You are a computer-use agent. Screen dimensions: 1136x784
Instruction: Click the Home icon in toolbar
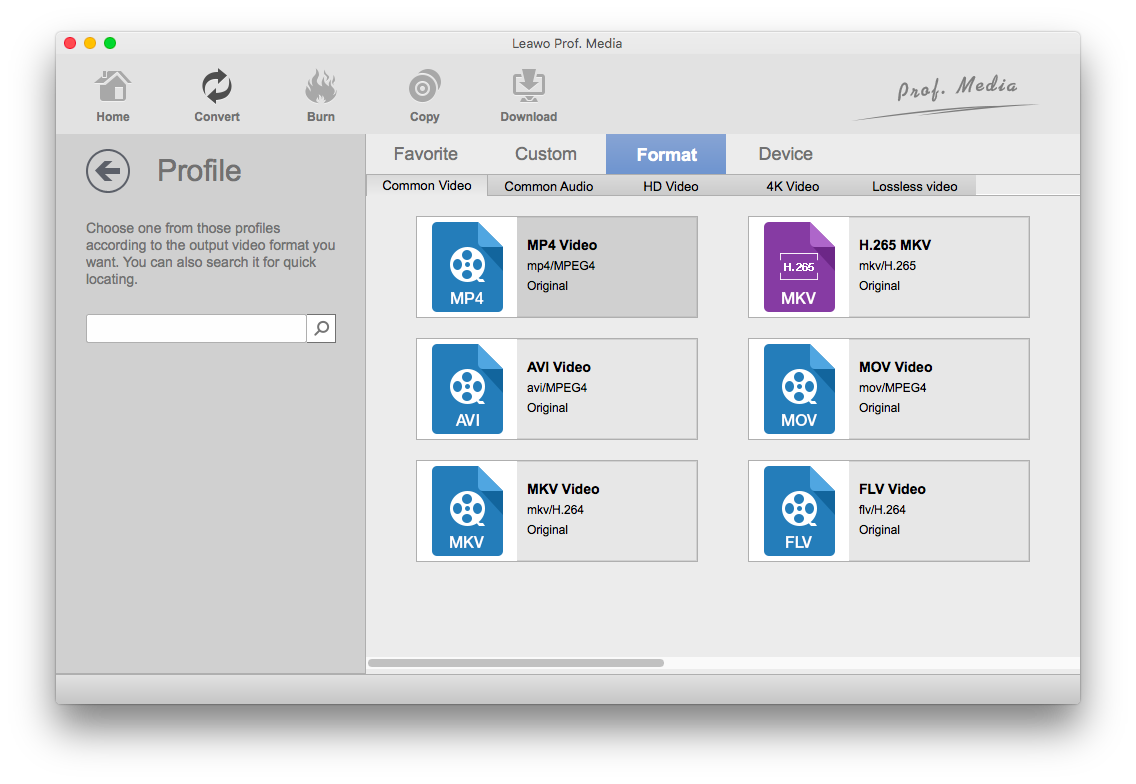click(113, 88)
